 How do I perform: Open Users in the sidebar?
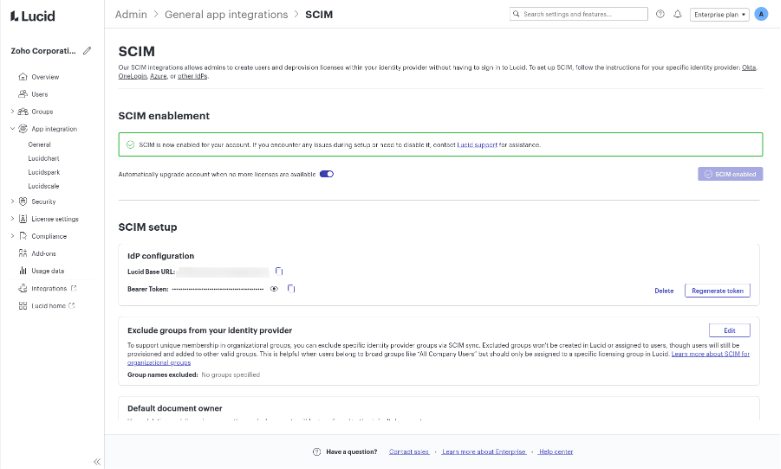tap(39, 94)
